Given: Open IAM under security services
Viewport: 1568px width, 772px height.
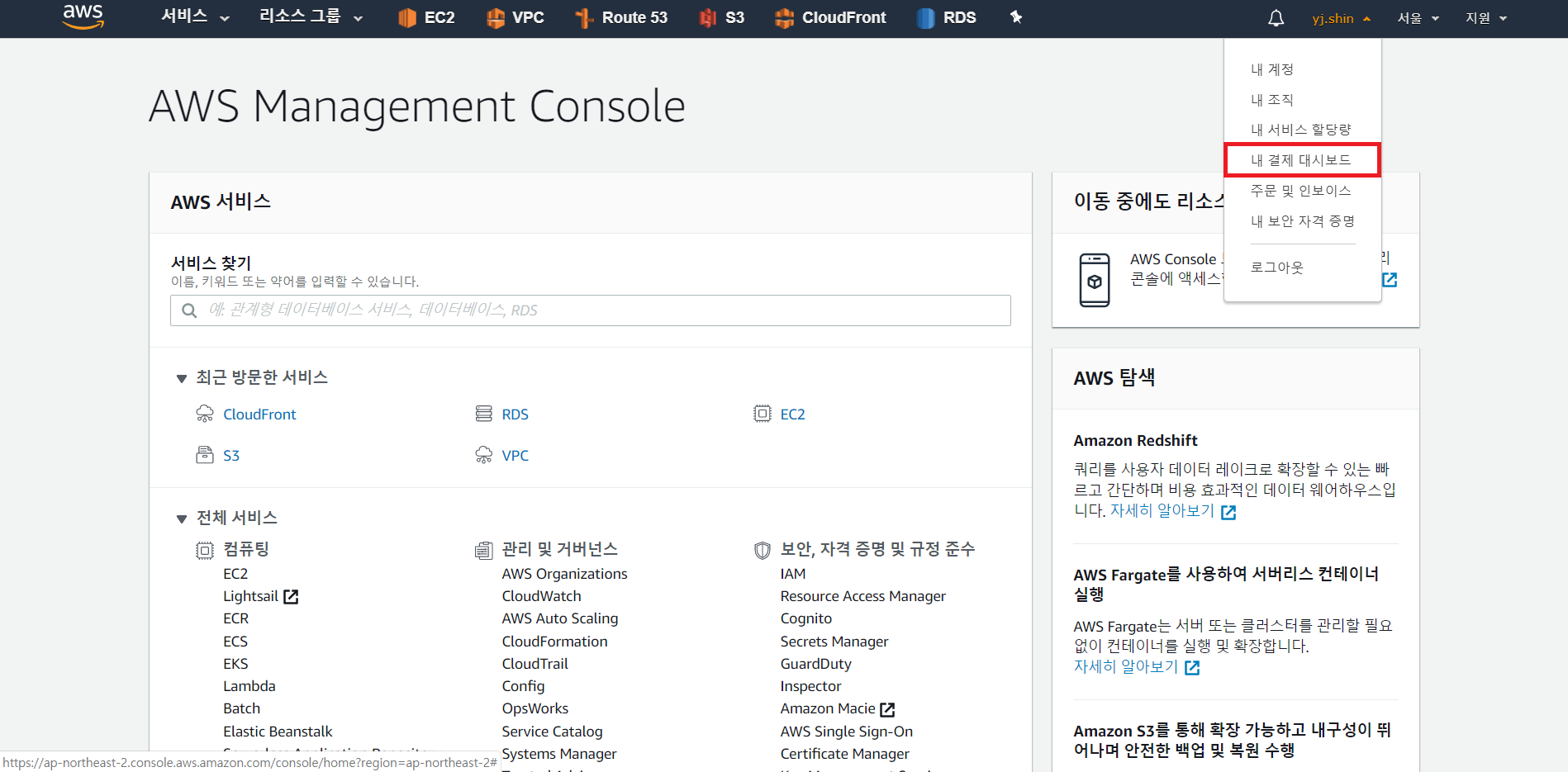Looking at the screenshot, I should coord(793,574).
